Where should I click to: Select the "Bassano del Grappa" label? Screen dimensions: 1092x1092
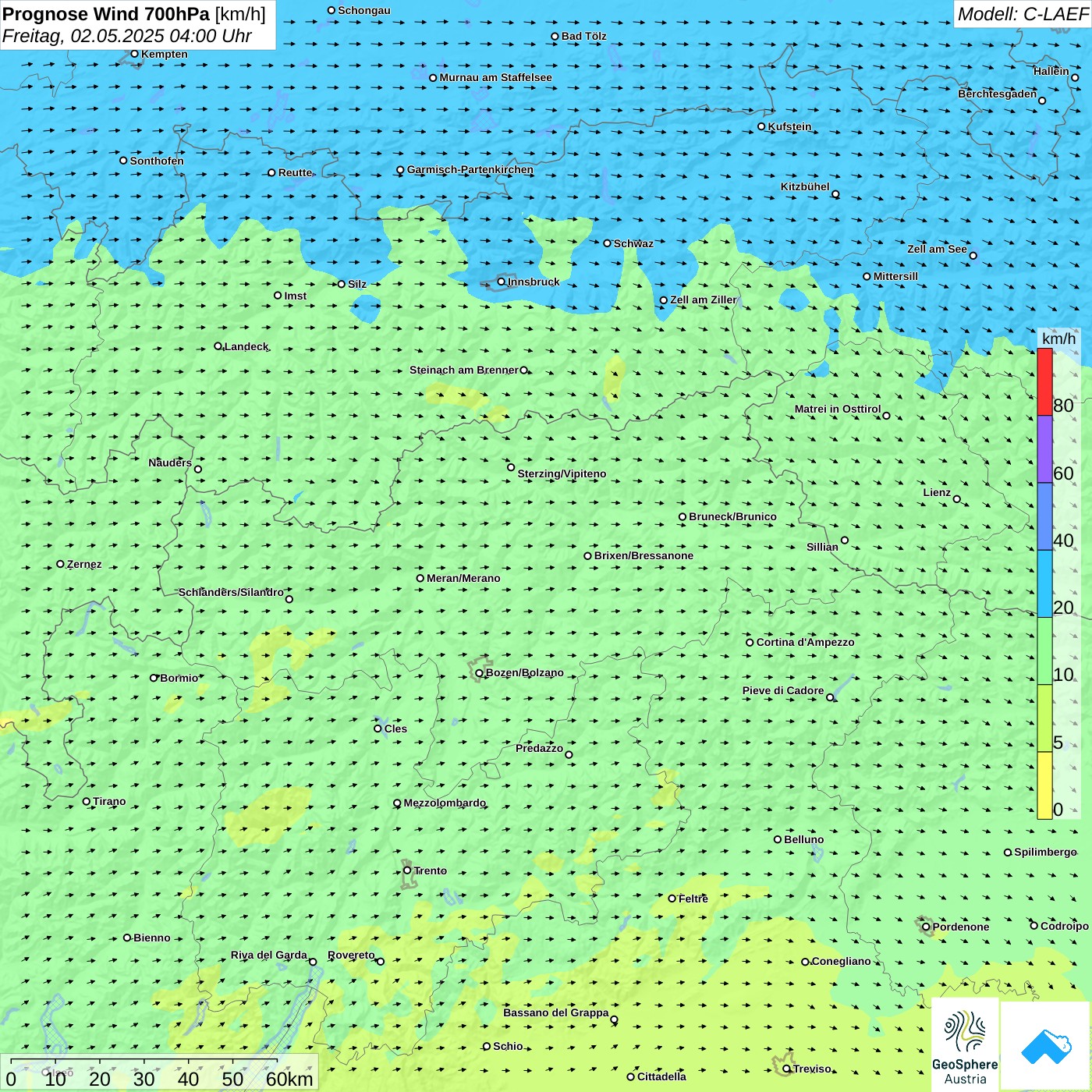tap(556, 1012)
